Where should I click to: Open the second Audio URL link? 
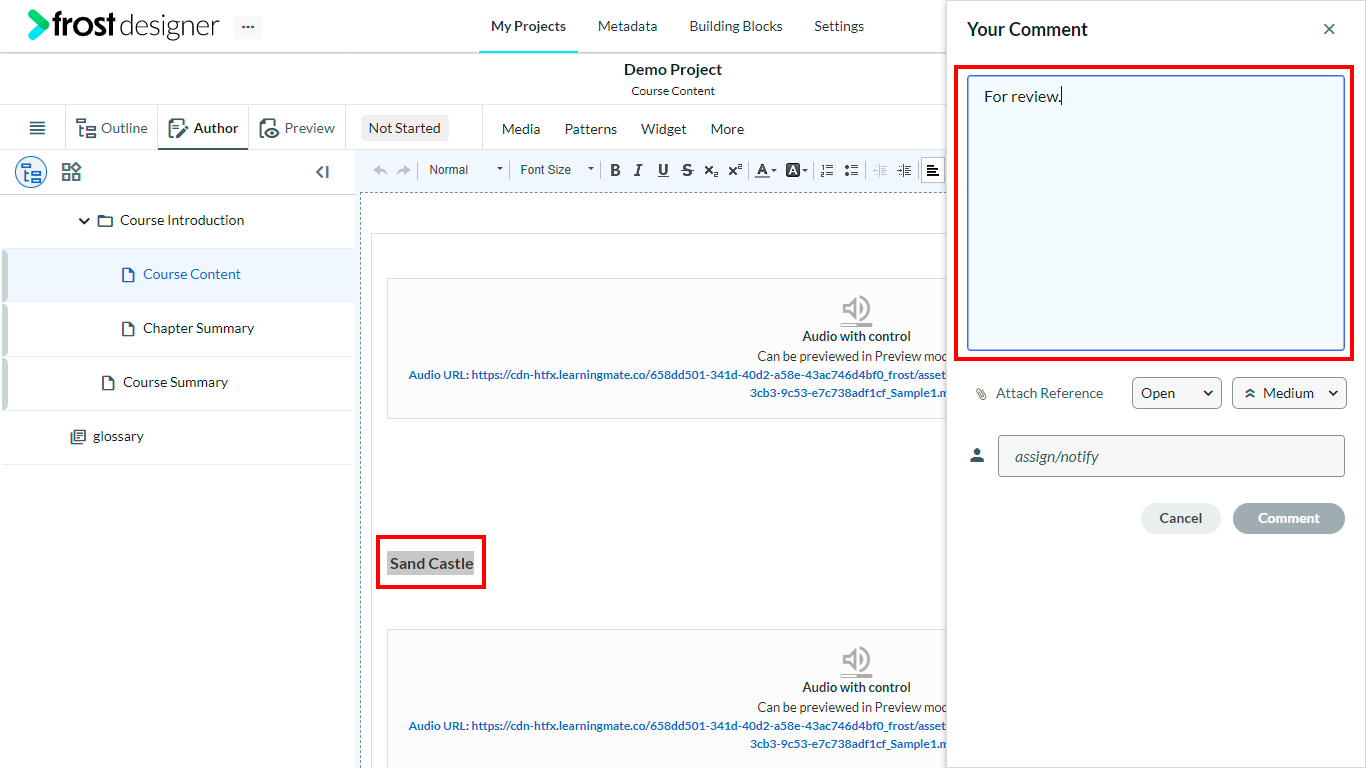677,735
